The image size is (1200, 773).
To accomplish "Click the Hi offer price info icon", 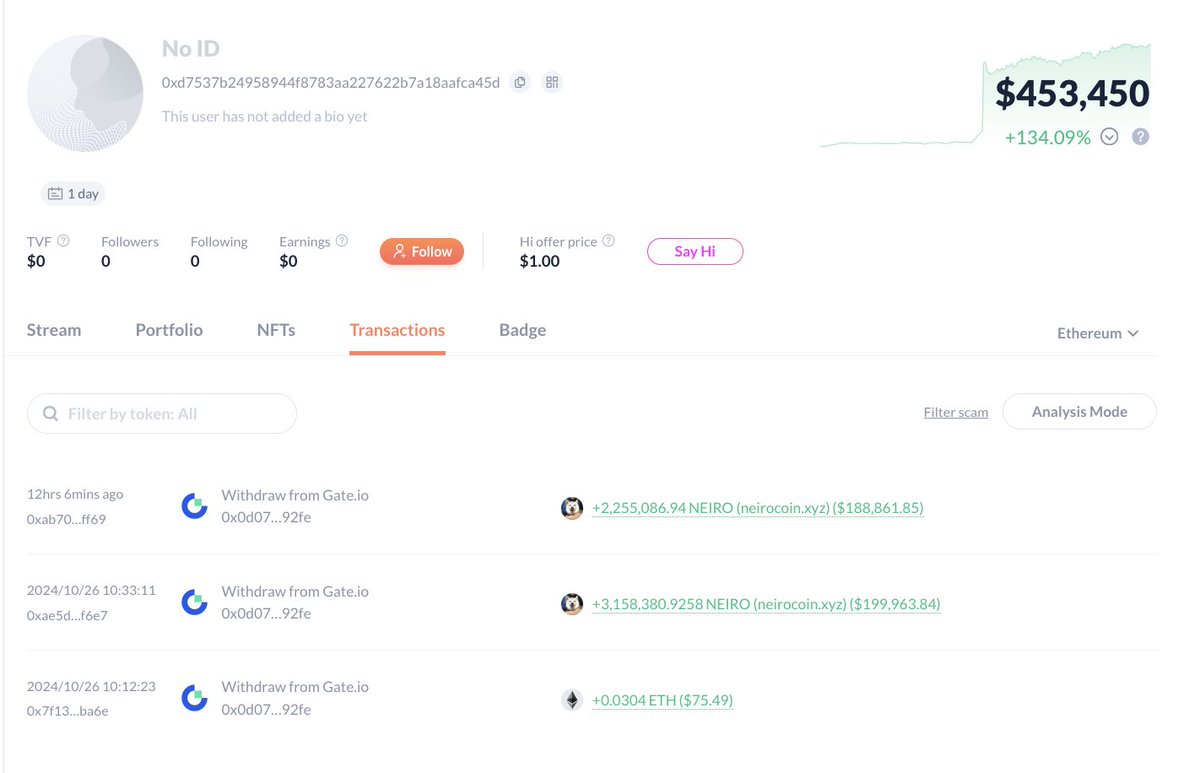I will click(608, 241).
